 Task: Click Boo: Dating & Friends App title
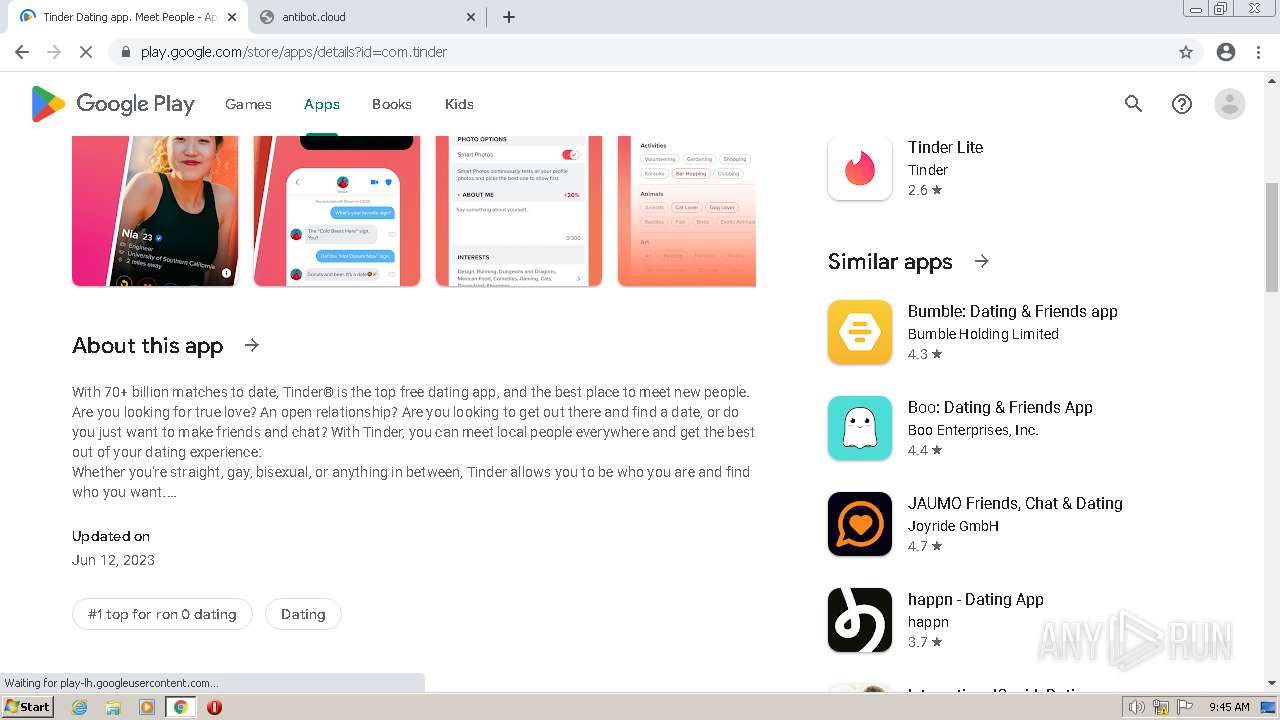pyautogui.click(x=1000, y=407)
